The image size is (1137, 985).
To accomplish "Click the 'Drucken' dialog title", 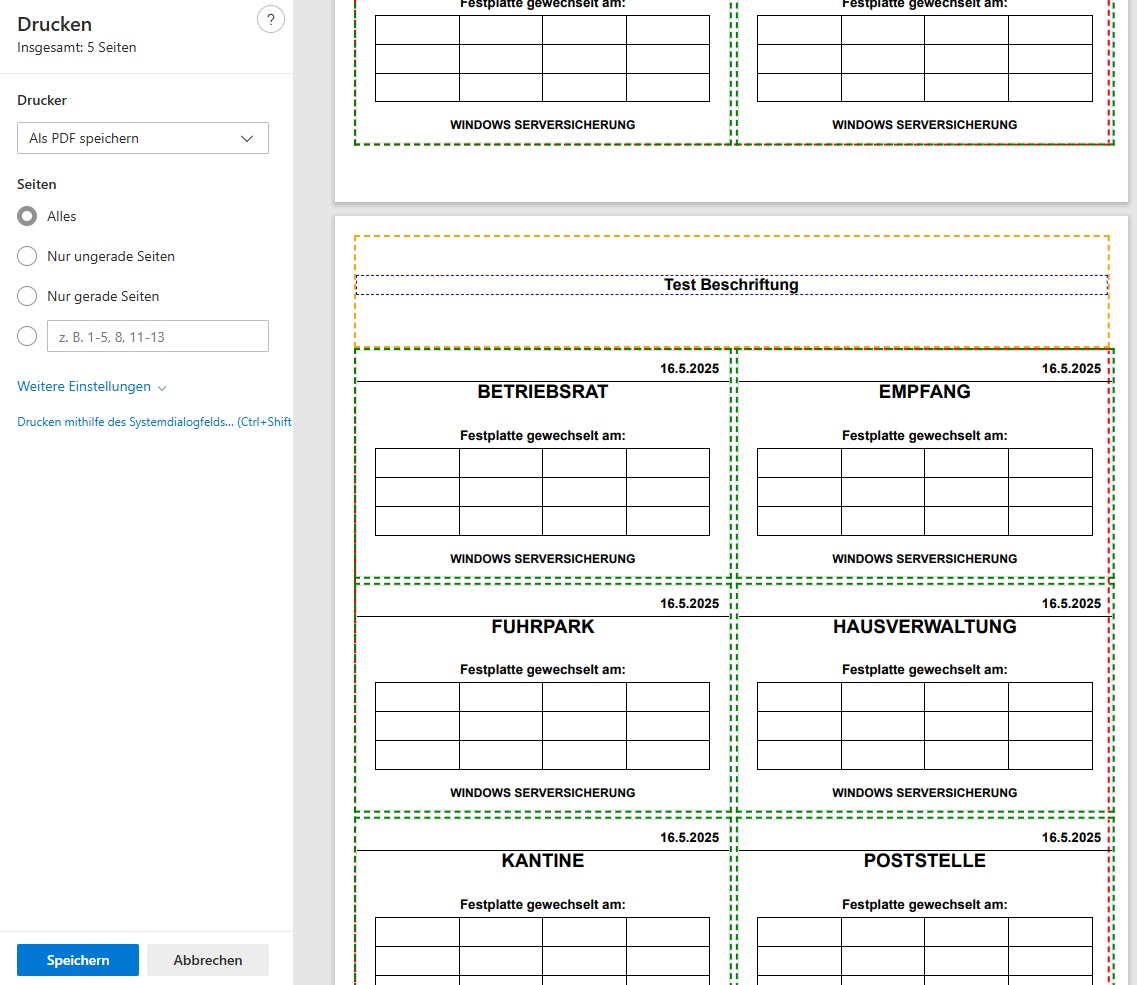I will pyautogui.click(x=55, y=24).
